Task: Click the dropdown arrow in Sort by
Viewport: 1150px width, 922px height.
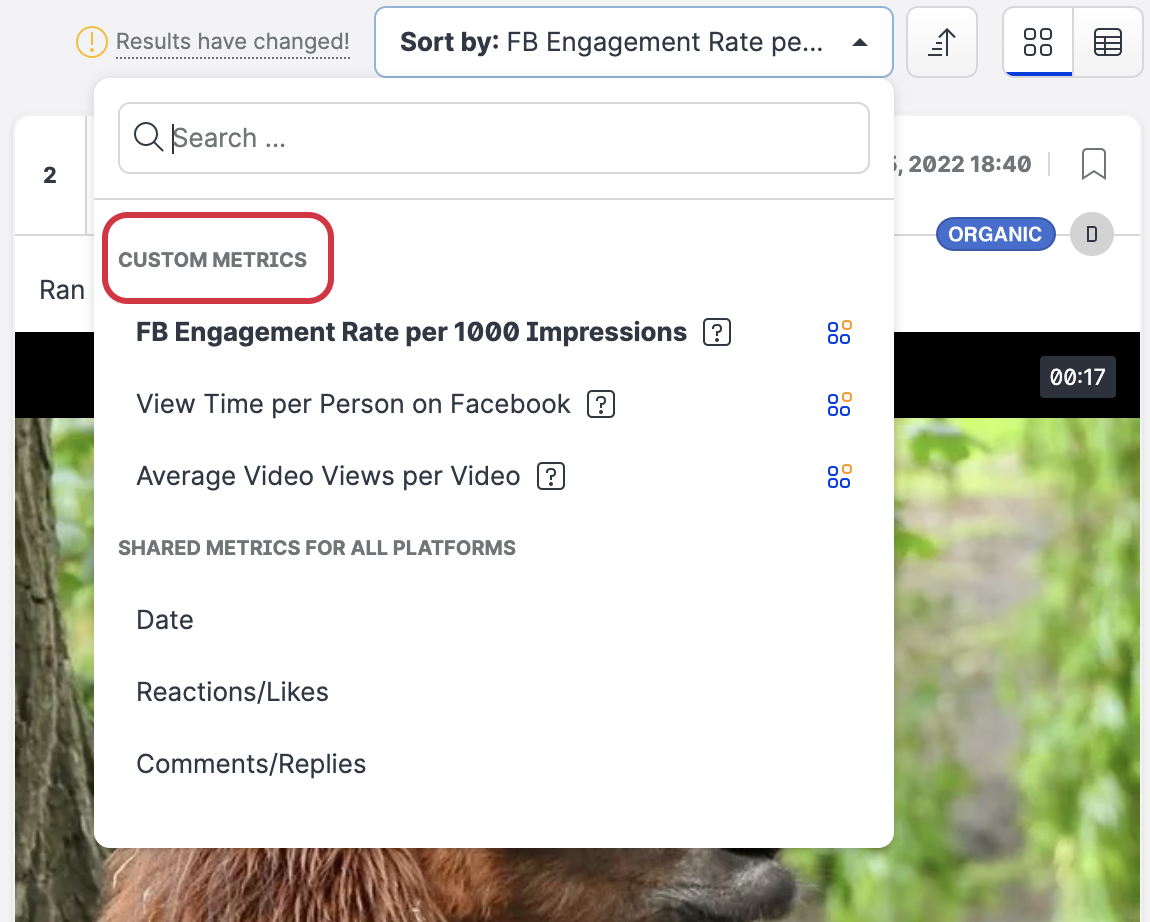Action: 859,43
